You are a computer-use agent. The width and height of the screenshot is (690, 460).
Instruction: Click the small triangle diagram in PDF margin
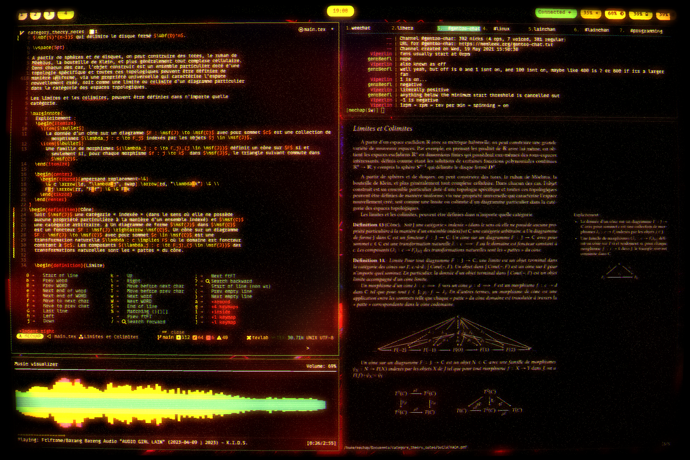pyautogui.click(x=619, y=272)
